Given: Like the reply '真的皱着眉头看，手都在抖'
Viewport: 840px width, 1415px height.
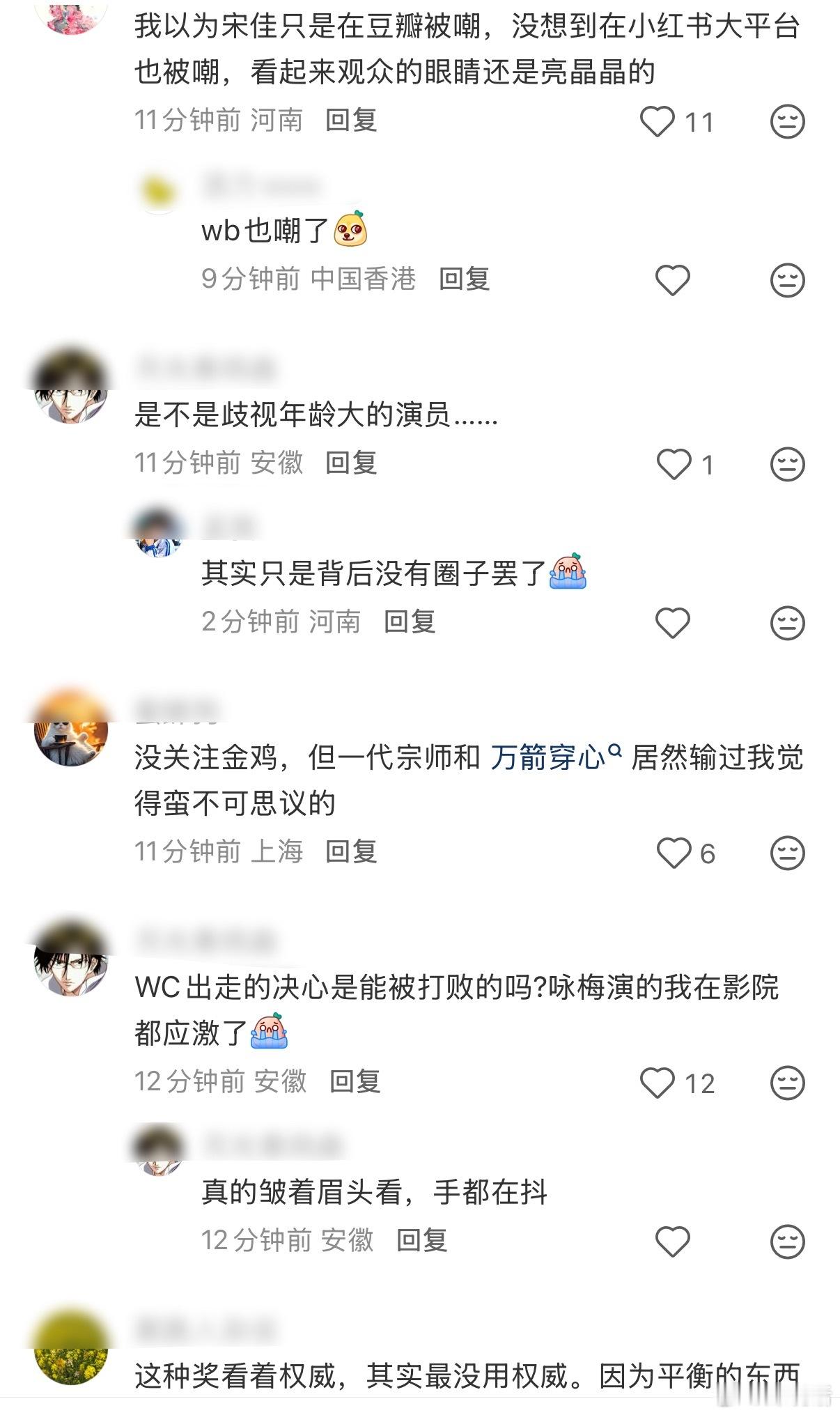Looking at the screenshot, I should click(672, 1242).
